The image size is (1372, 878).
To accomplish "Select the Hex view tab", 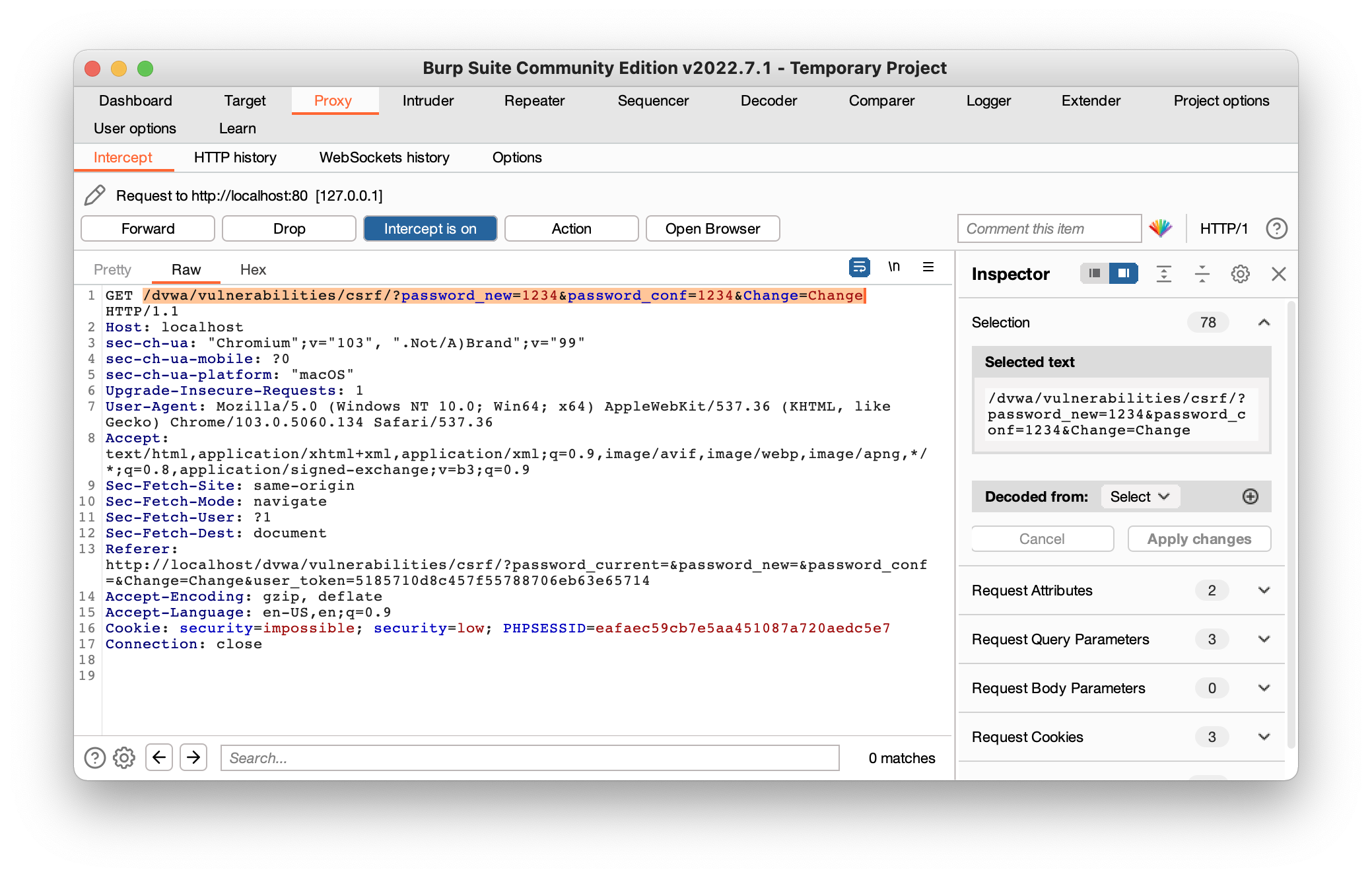I will [253, 269].
